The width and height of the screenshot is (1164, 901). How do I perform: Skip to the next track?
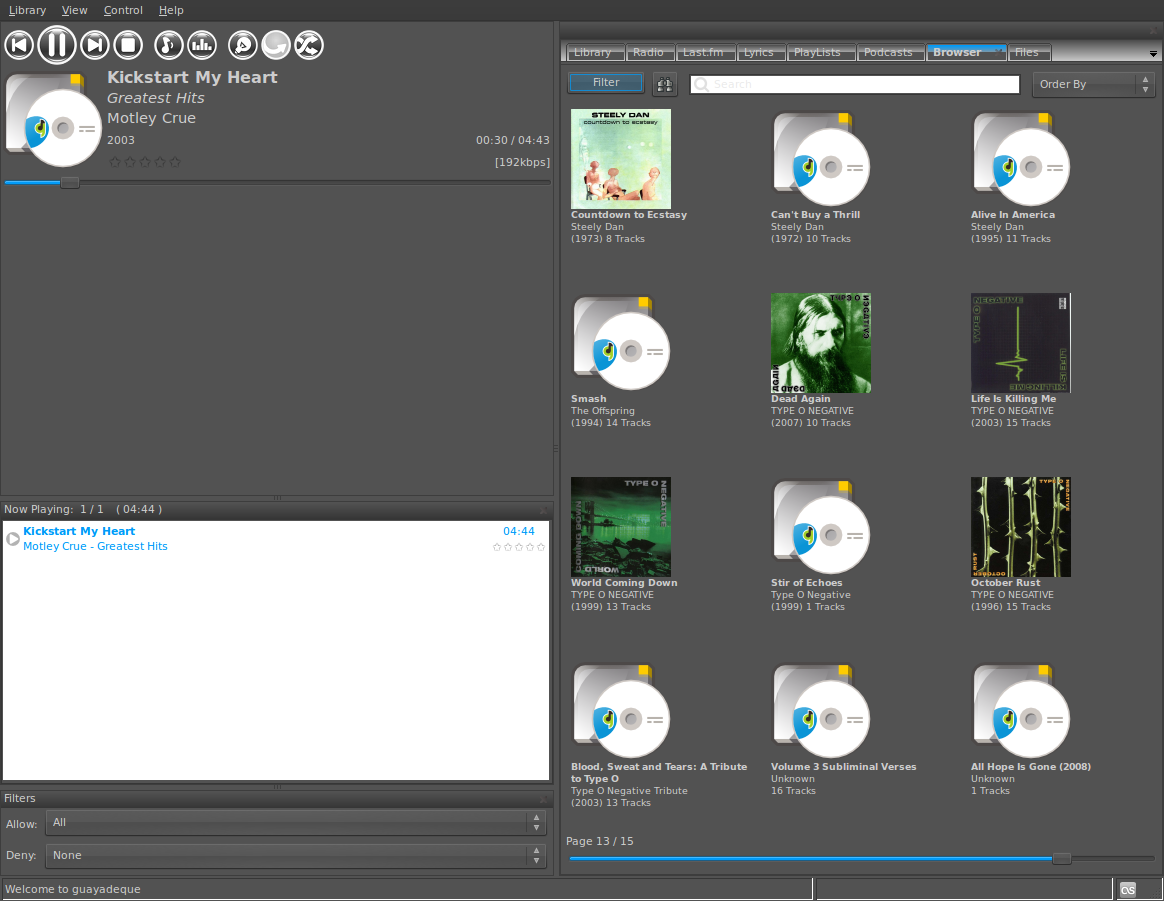pyautogui.click(x=94, y=44)
